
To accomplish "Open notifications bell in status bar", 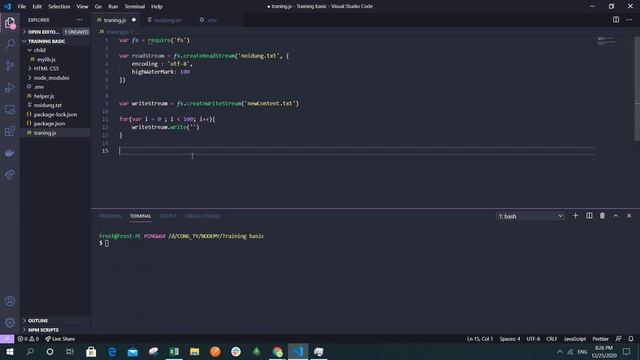I will tap(631, 339).
